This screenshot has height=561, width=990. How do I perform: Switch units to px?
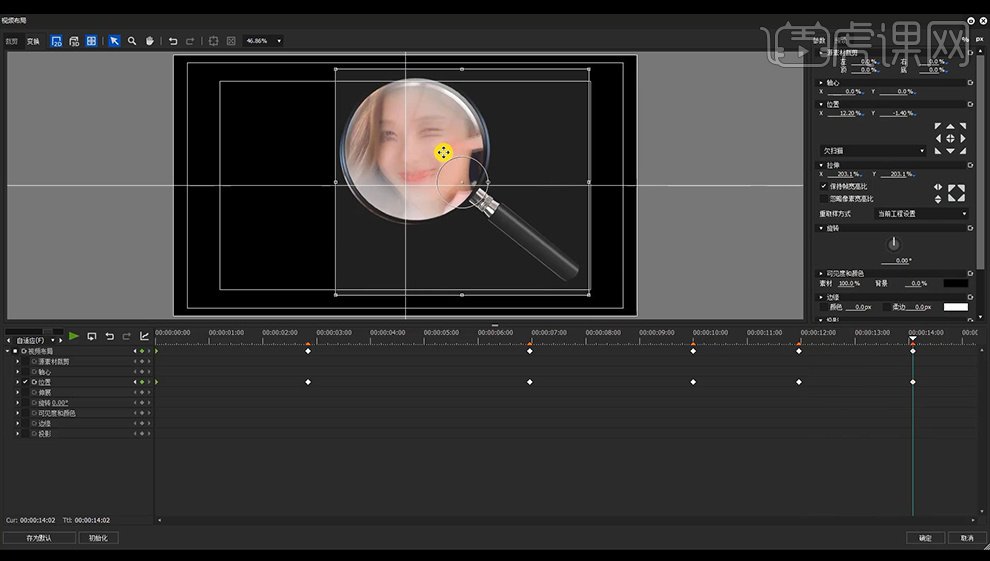(979, 39)
